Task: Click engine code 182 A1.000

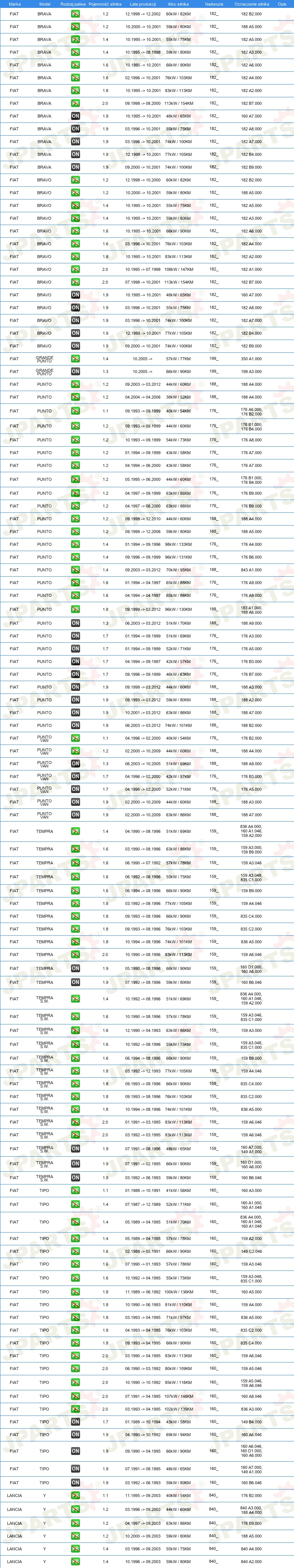Action: tap(252, 270)
